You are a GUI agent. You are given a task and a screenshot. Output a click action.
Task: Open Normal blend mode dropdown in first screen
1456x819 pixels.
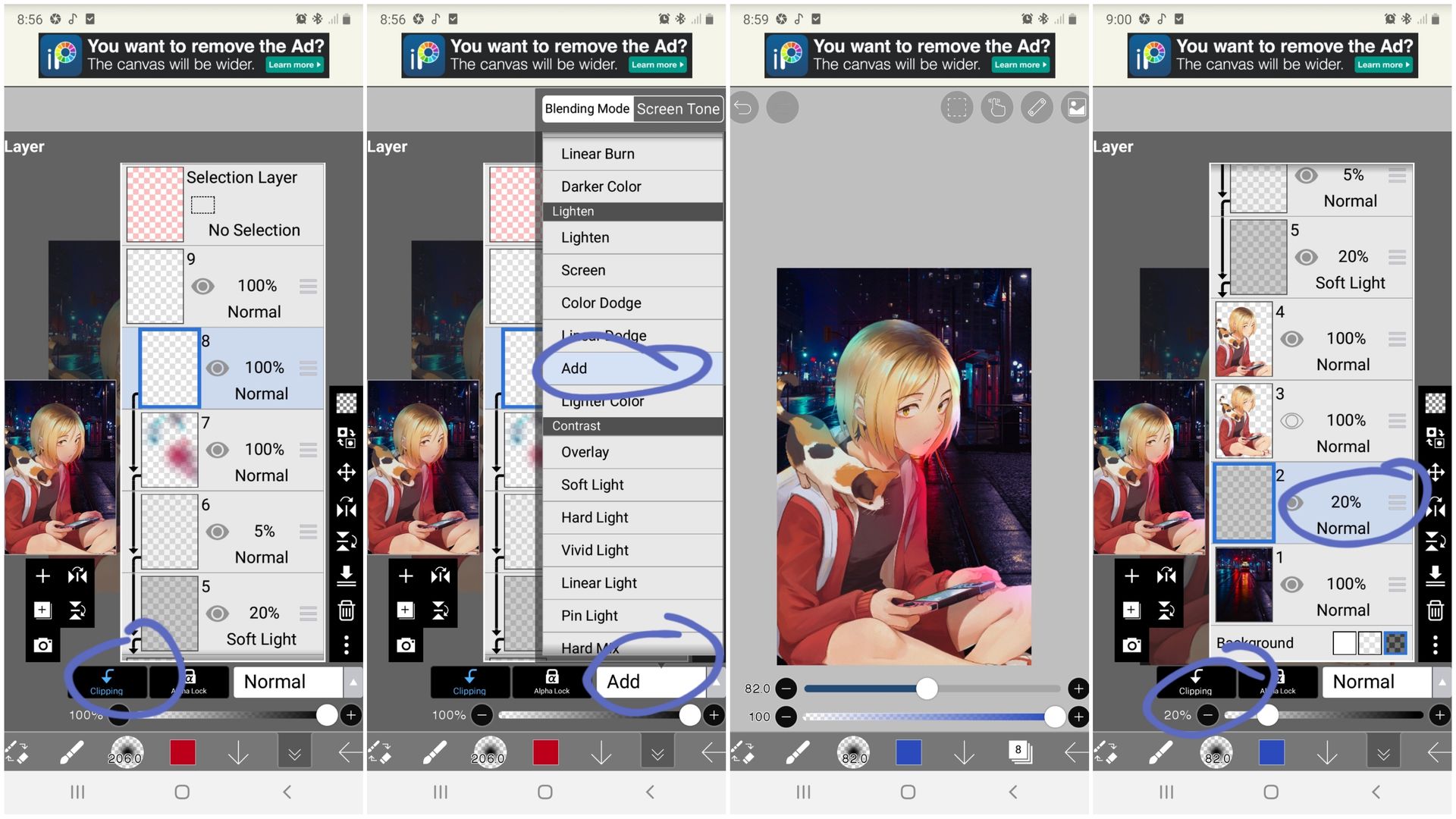[297, 682]
